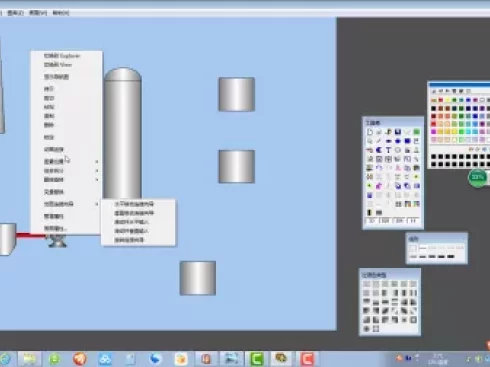Select the thickest line sample in line panel
Screen dimensions: 490x367
[451, 256]
